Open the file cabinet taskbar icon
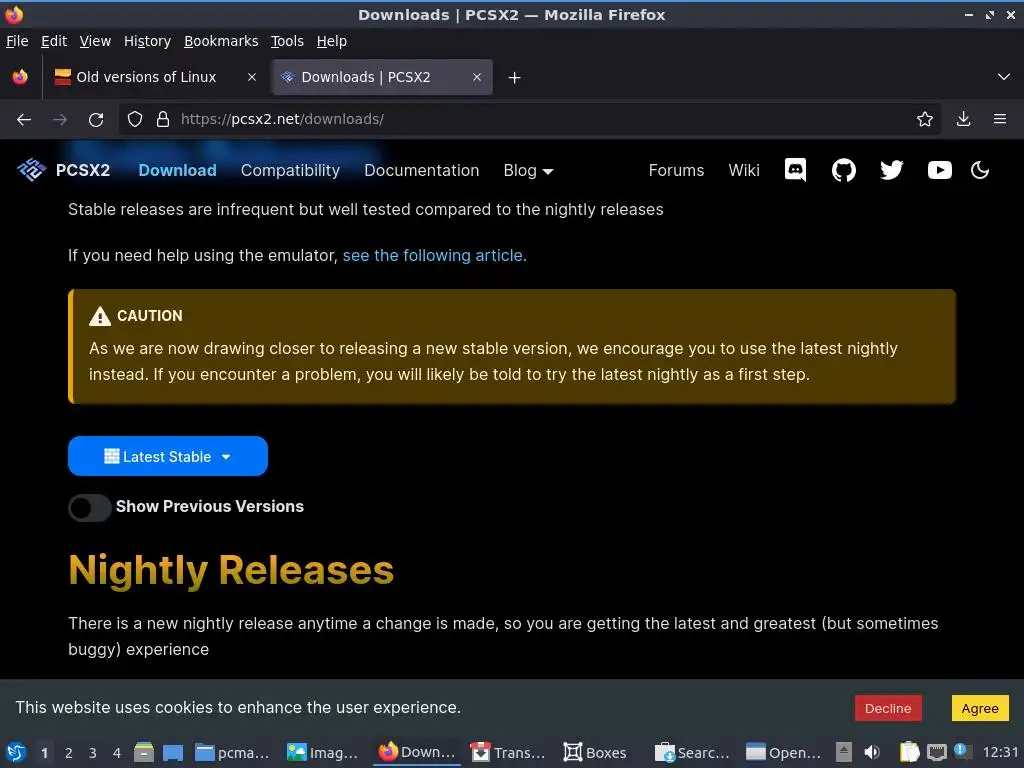 [144, 752]
